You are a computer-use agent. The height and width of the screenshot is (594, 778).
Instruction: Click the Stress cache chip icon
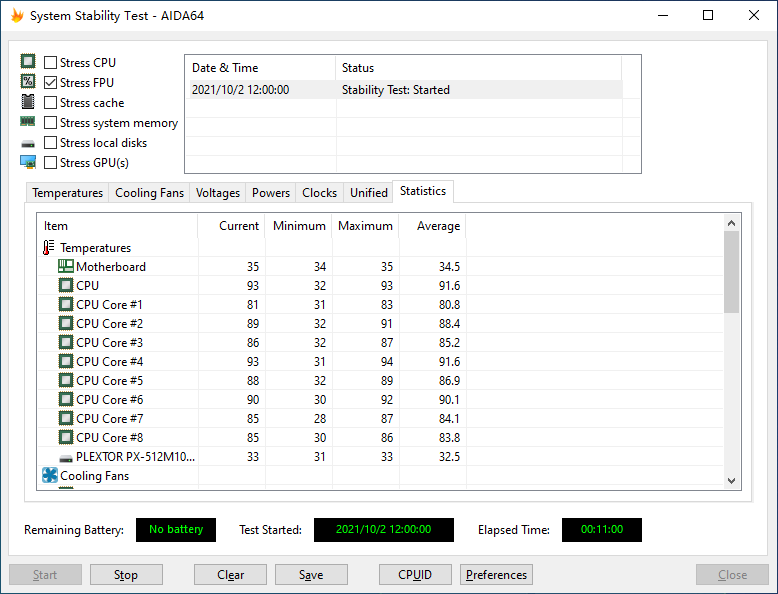point(28,101)
